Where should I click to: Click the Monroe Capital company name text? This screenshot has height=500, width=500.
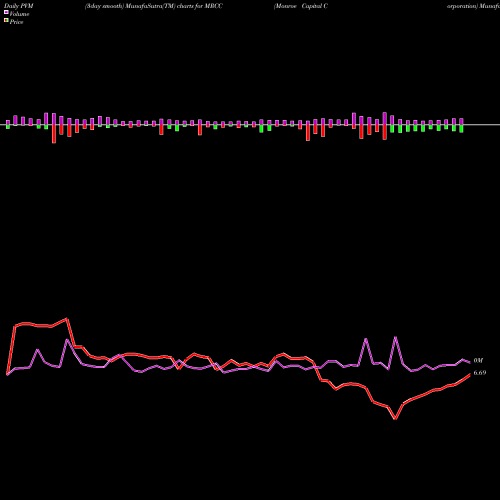(301, 6)
